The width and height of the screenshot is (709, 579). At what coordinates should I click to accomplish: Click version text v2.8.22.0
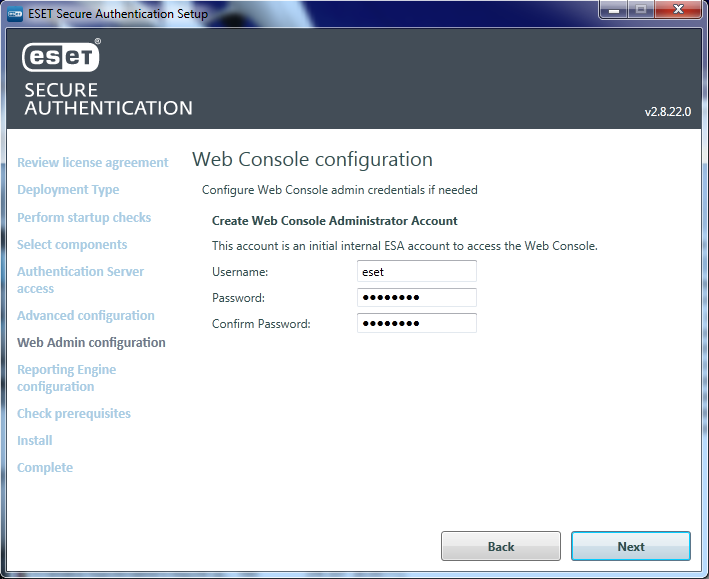[x=667, y=112]
